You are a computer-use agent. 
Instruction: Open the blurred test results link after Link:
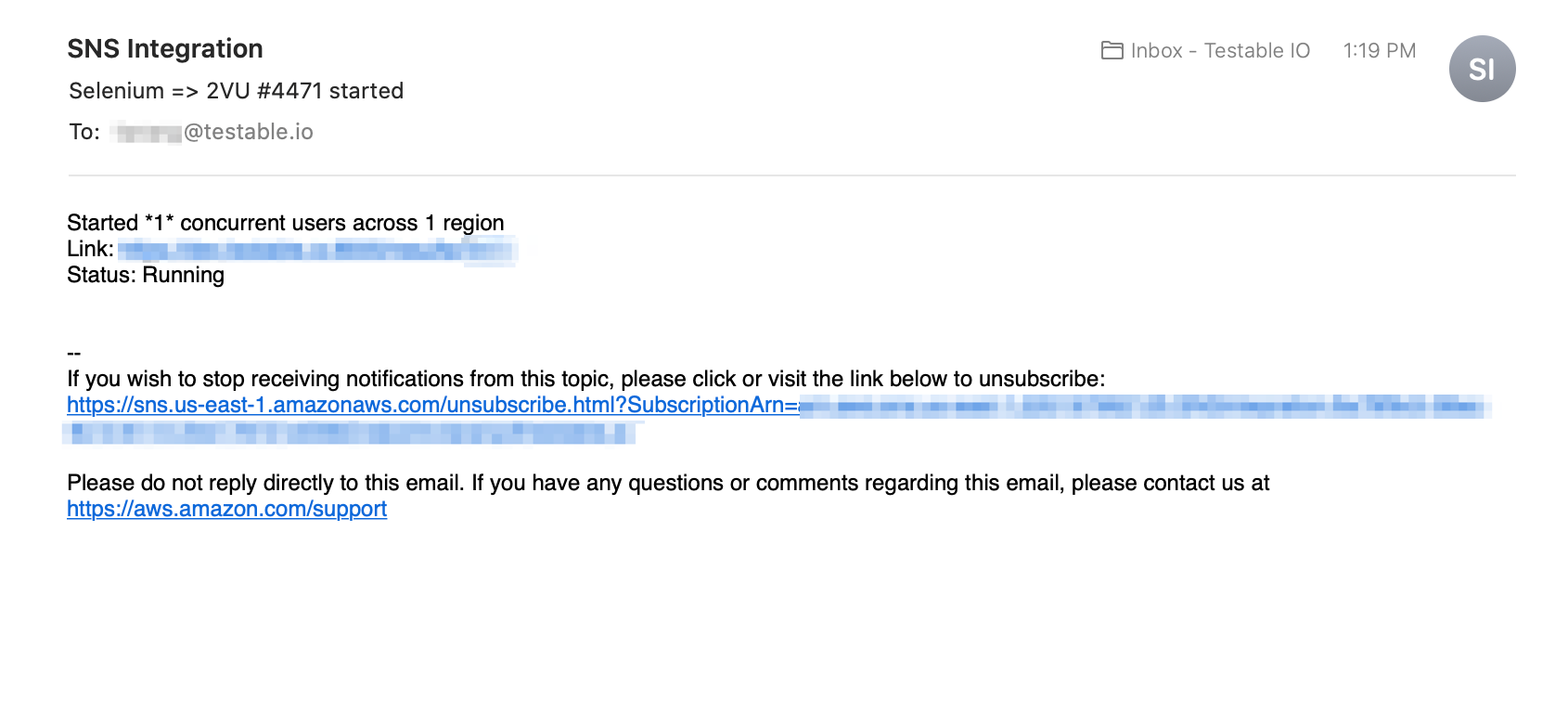pyautogui.click(x=315, y=250)
